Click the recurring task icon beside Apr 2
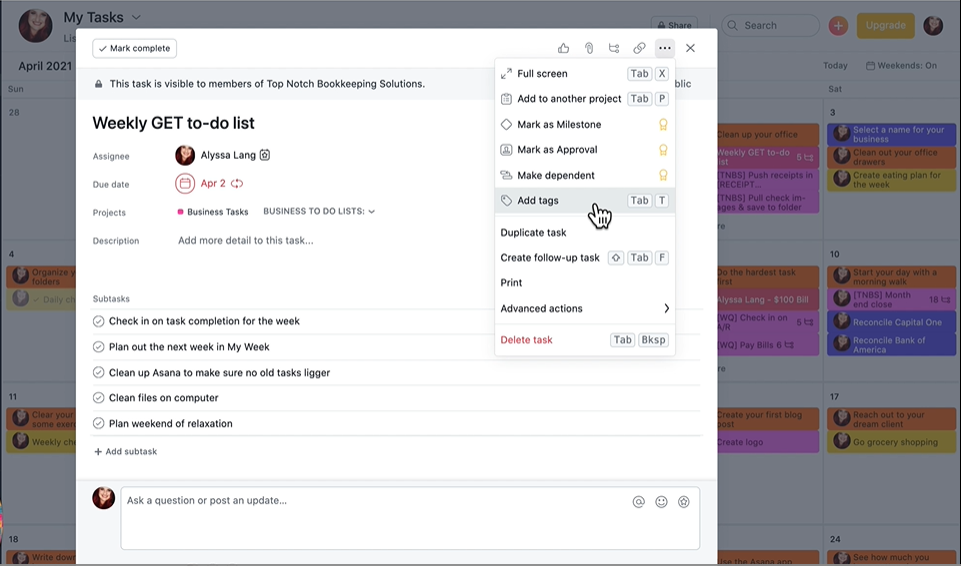This screenshot has width=961, height=566. point(237,183)
